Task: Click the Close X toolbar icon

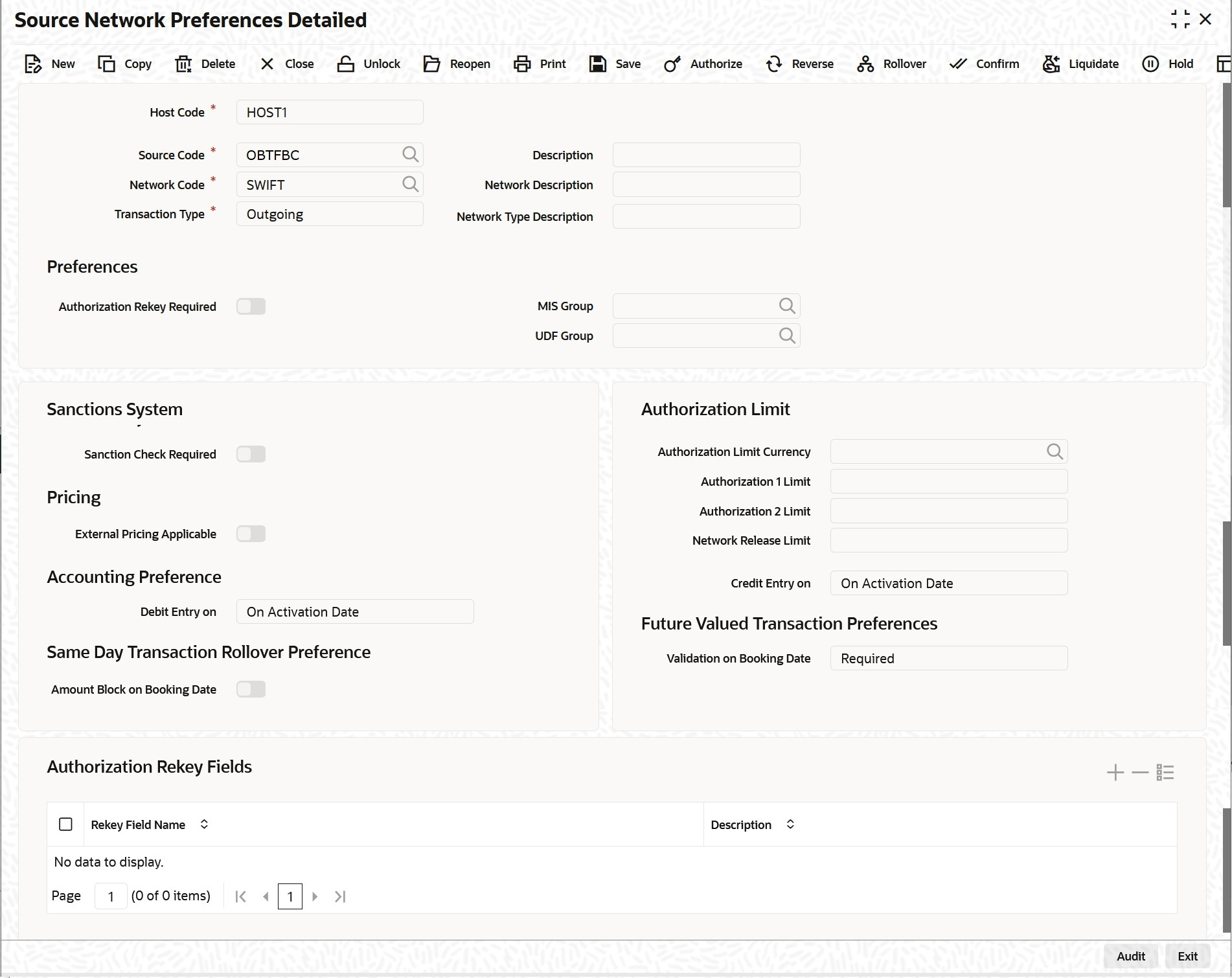Action: [267, 64]
